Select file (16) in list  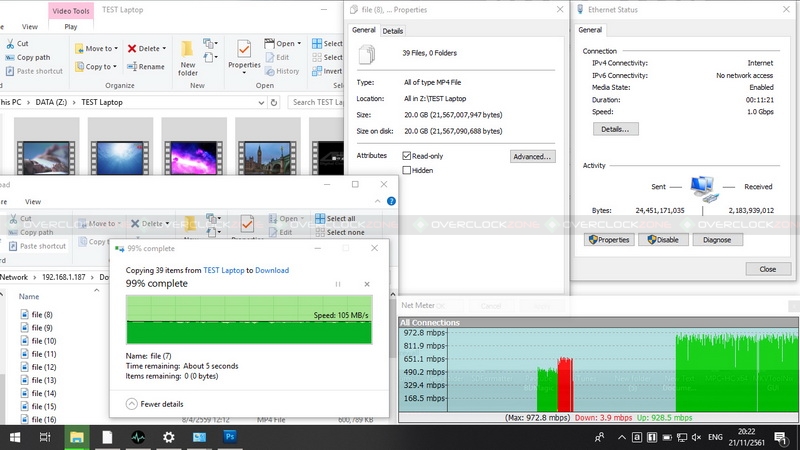point(39,419)
